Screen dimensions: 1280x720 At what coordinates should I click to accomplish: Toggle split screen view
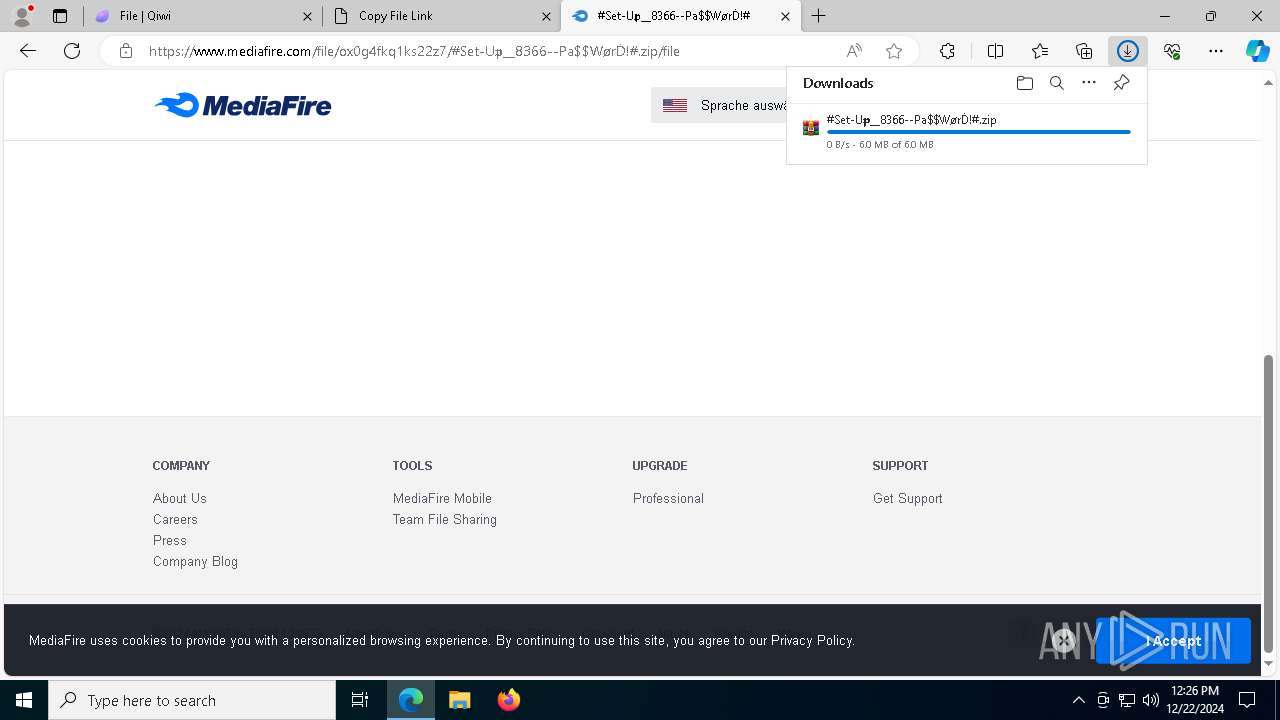pos(995,51)
